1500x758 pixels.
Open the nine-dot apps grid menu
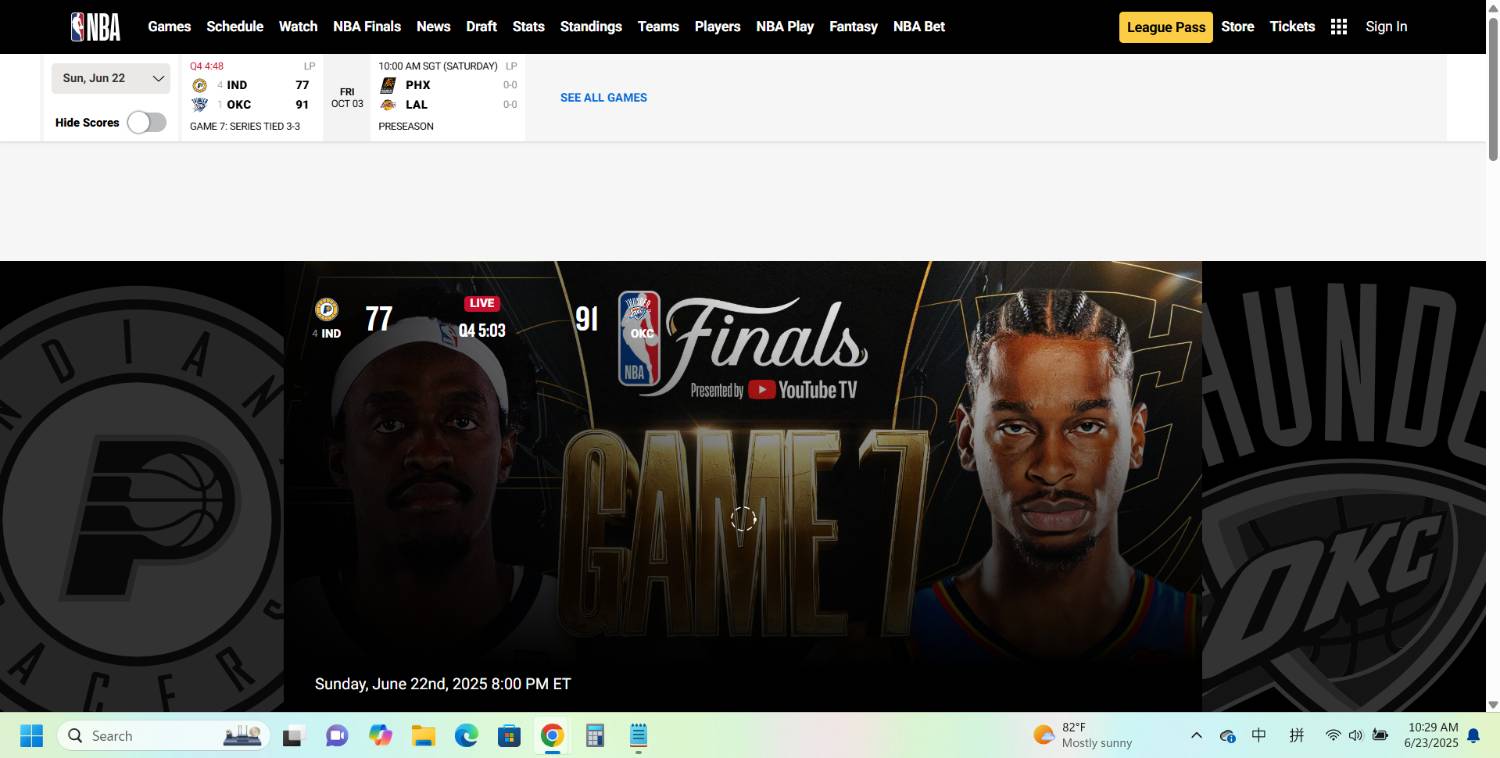point(1339,27)
